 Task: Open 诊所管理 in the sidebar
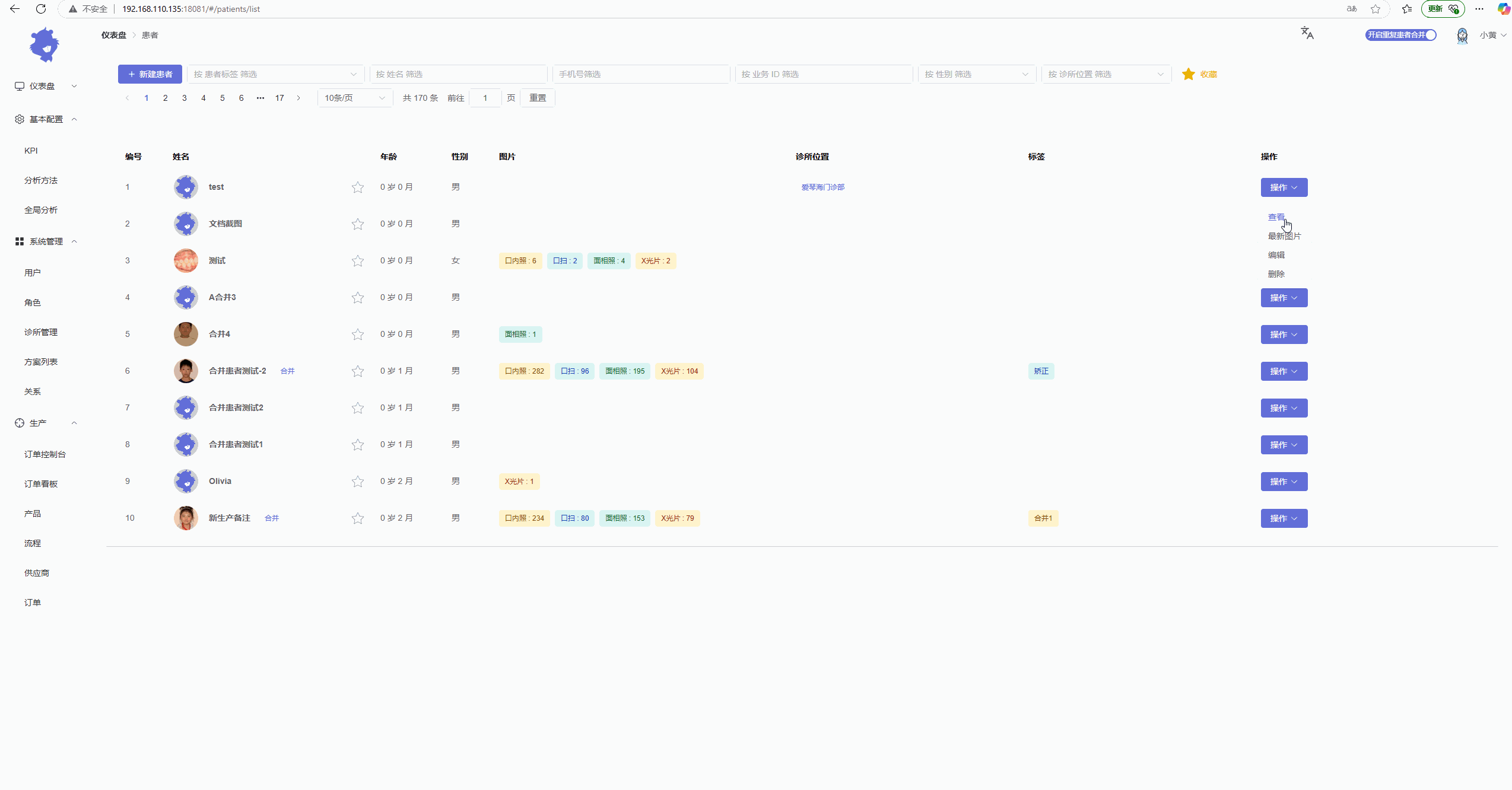[x=41, y=332]
